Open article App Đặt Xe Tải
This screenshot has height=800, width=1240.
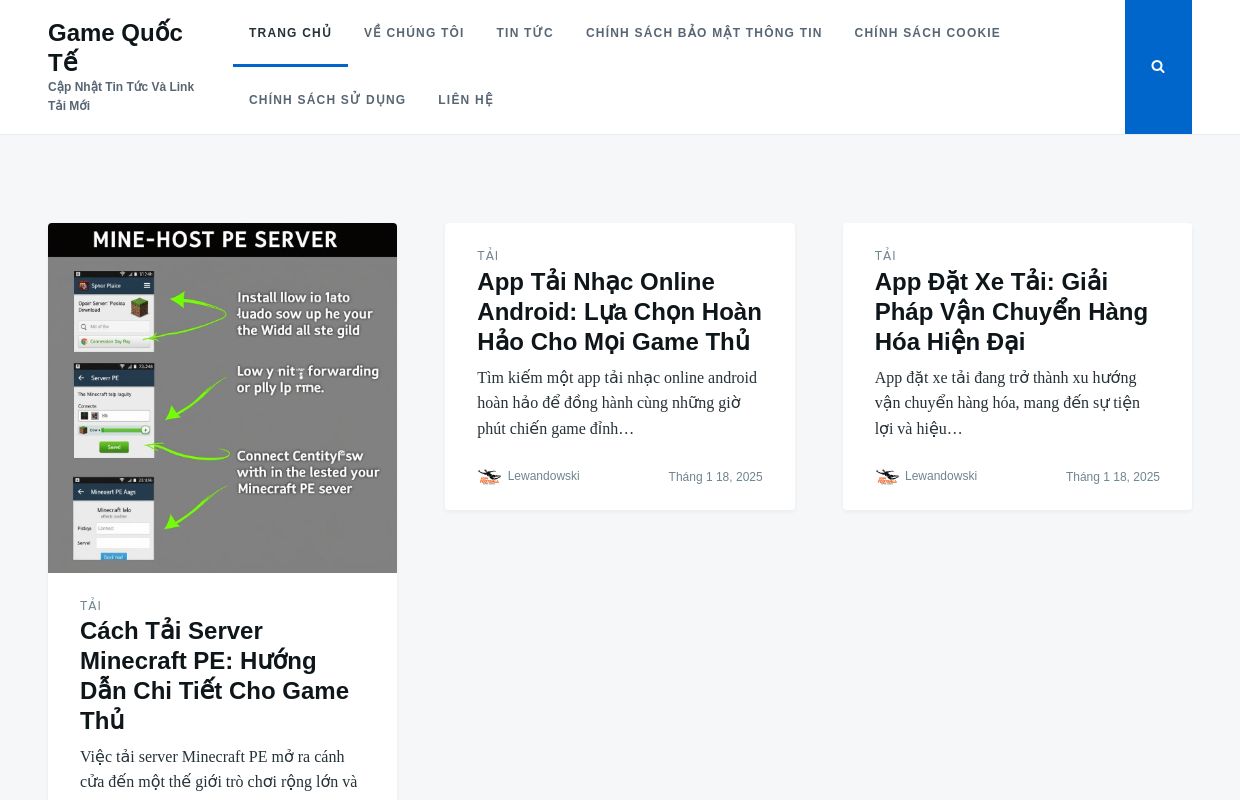[x=1011, y=312]
